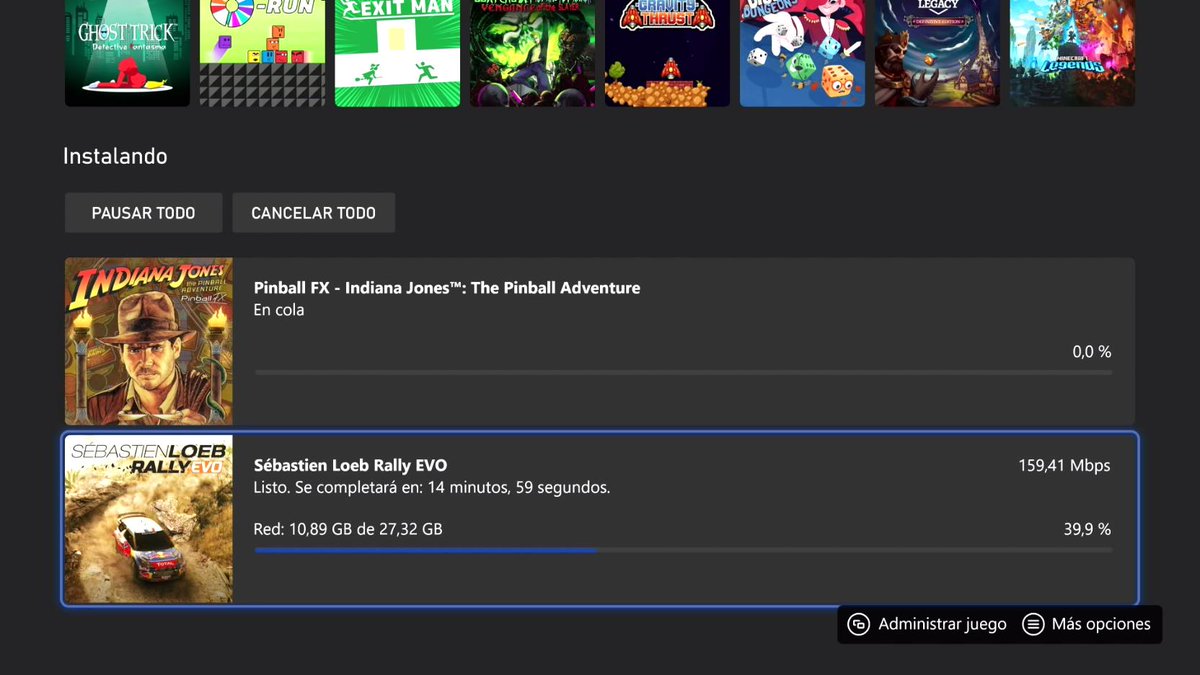Select the -RUN puzzle game tile
Viewport: 1200px width, 675px height.
pyautogui.click(x=262, y=54)
